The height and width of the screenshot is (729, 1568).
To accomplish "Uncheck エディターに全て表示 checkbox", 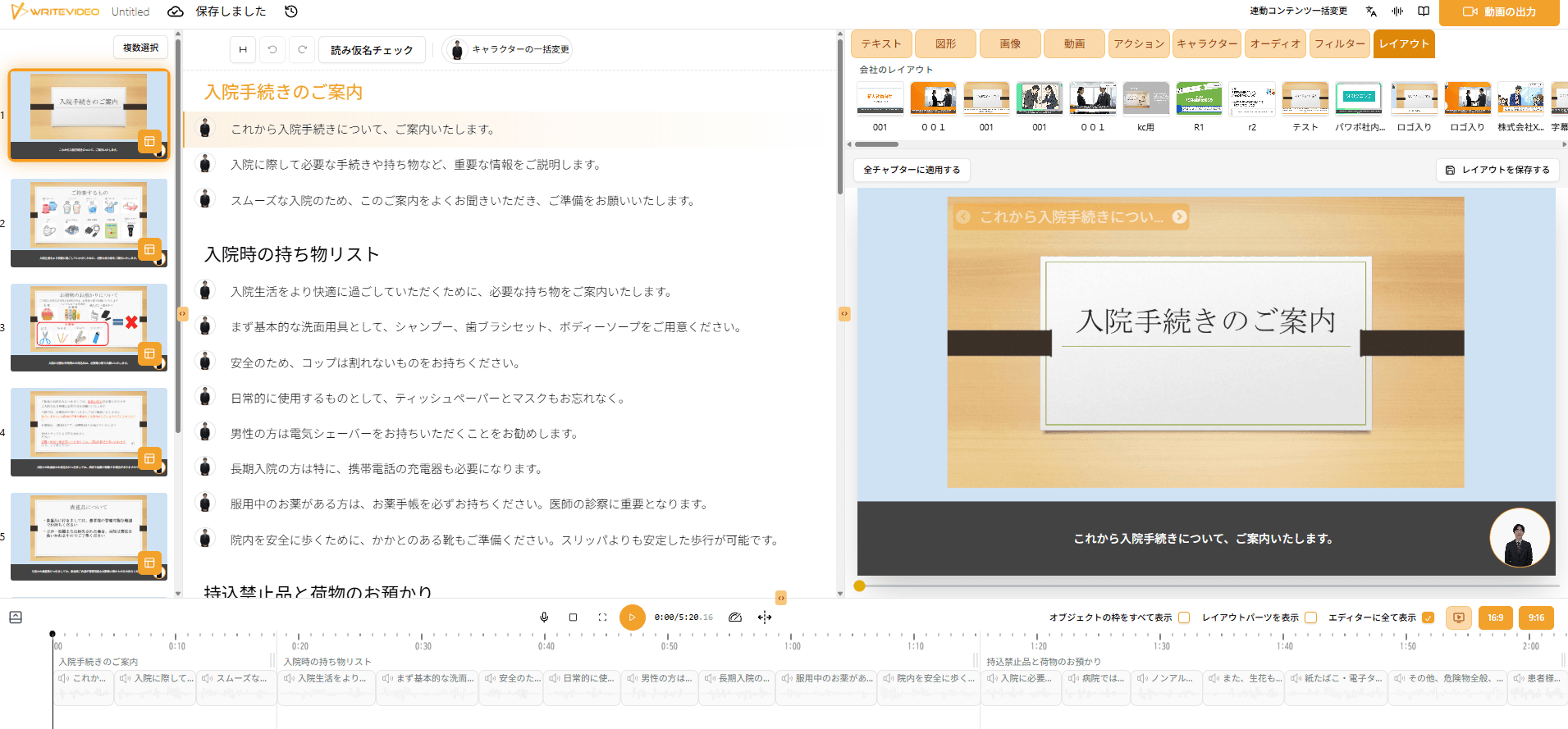I will [x=1428, y=617].
